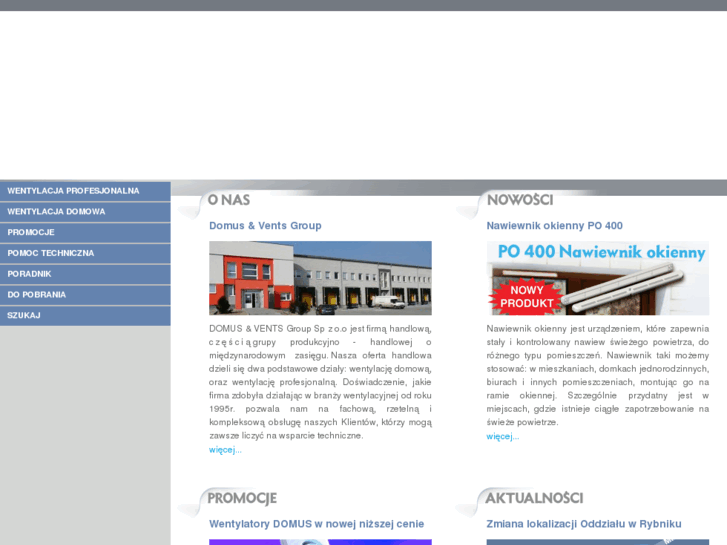
Task: Click the PROMOCJE section title in content area
Action: pos(242,498)
